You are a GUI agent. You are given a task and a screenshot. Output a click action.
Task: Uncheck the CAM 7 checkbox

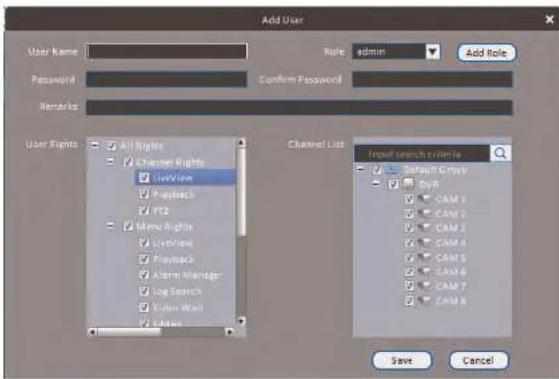409,286
